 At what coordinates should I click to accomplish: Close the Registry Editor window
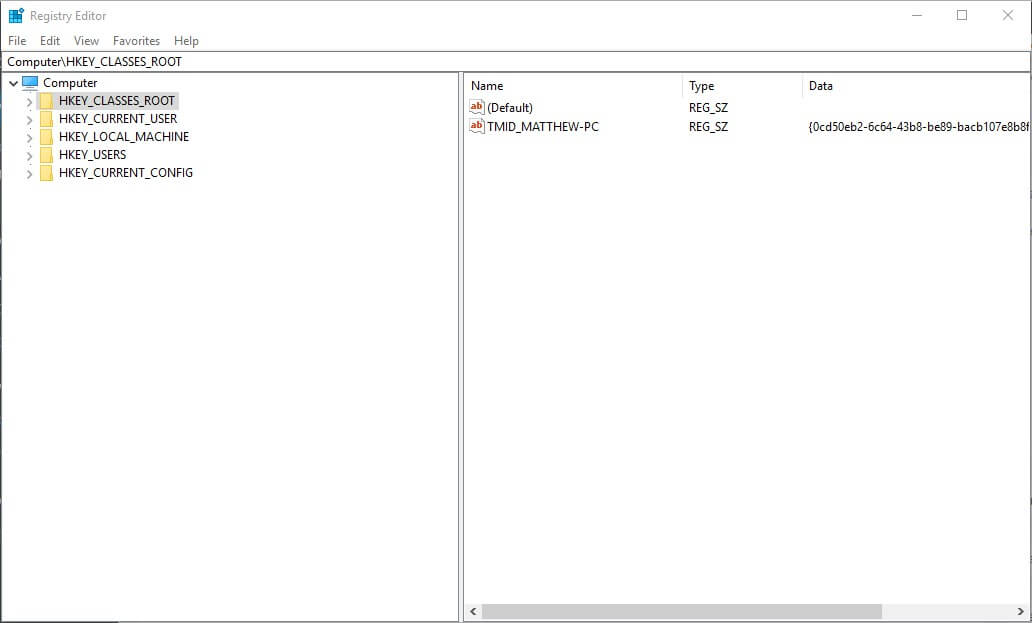[x=1007, y=15]
